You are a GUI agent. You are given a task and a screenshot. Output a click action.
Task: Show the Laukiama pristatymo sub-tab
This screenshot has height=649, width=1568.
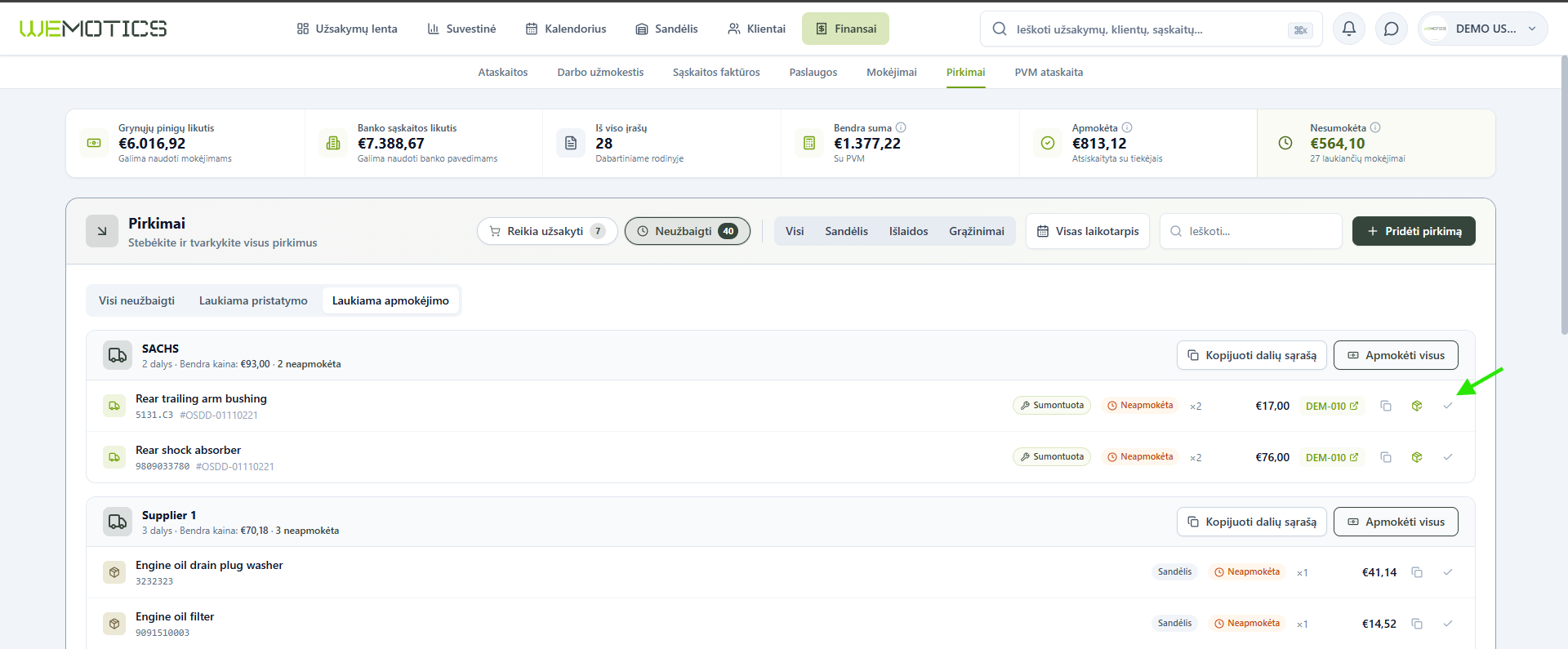[x=253, y=300]
